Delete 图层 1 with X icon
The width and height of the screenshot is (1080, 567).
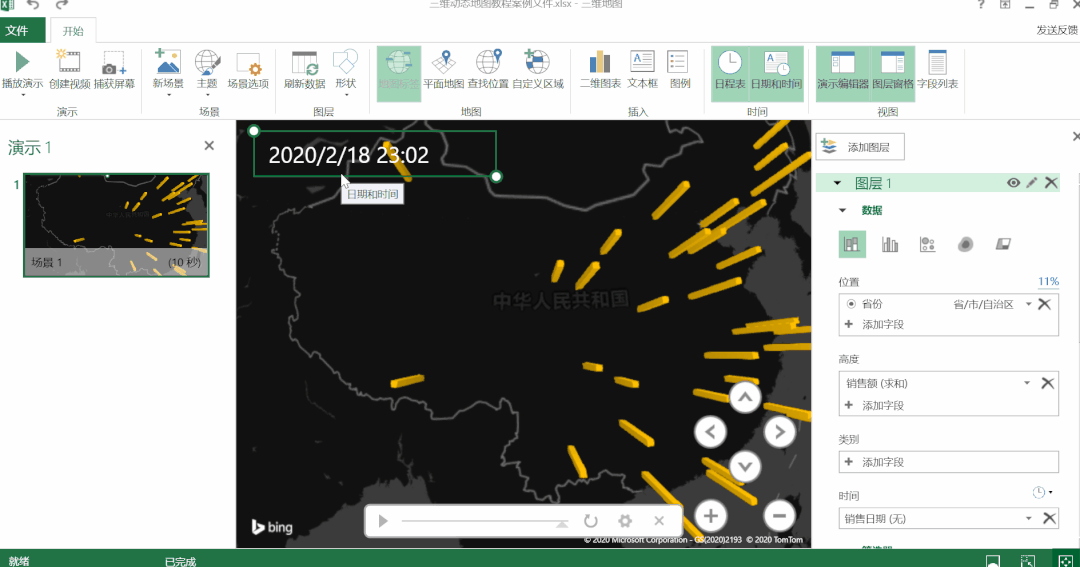coord(1051,183)
